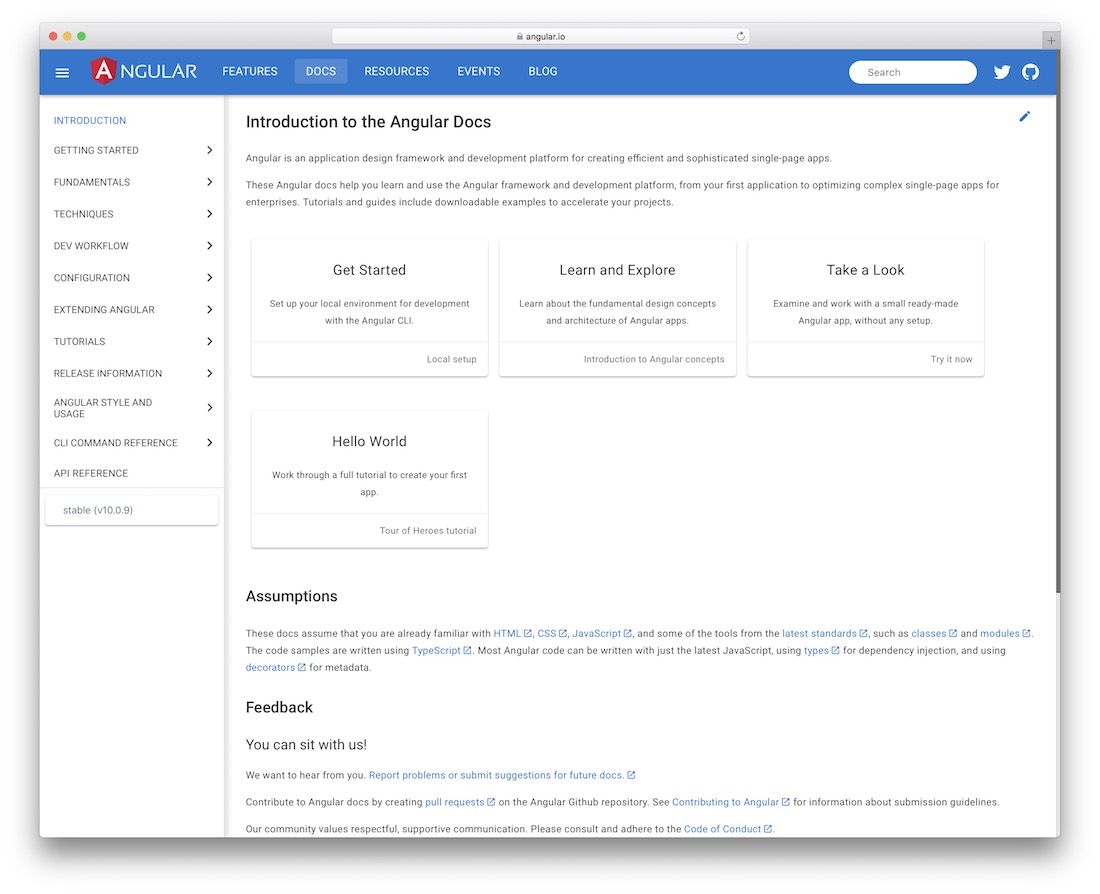Click external link icon next to HTML
Viewport: 1100px width, 894px height.
click(528, 633)
